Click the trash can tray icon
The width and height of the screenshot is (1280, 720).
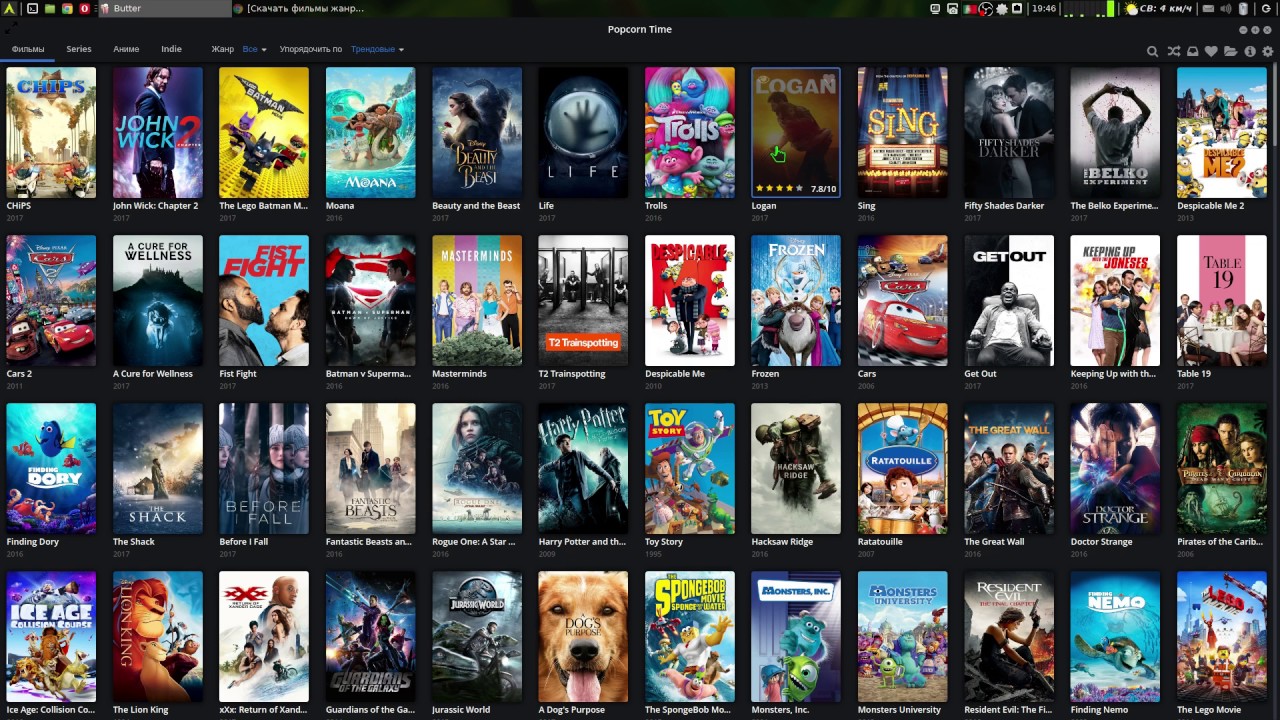pyautogui.click(x=1244, y=9)
